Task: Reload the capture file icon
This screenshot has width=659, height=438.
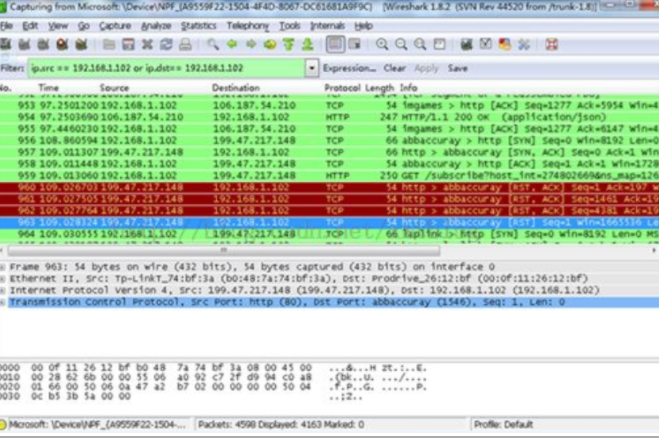Action: coord(166,45)
